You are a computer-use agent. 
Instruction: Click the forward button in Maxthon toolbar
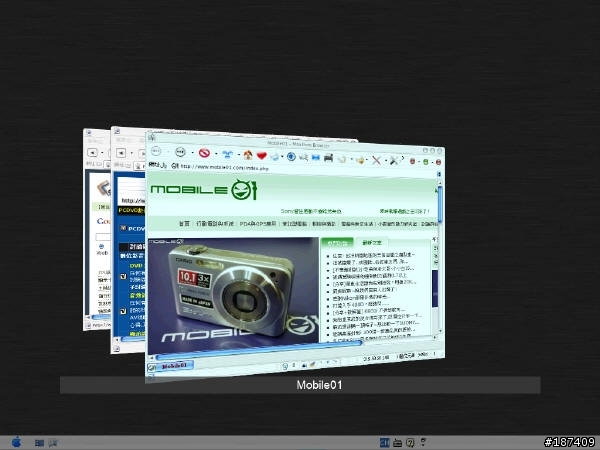click(x=180, y=152)
